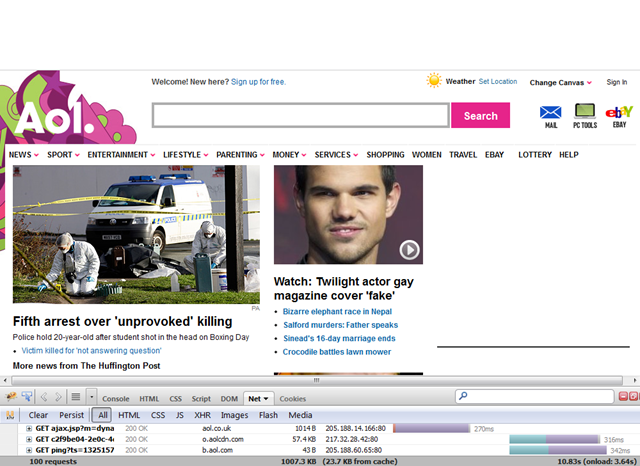The height and width of the screenshot is (466, 640).
Task: Enable the Images request filter
Action: [x=234, y=415]
